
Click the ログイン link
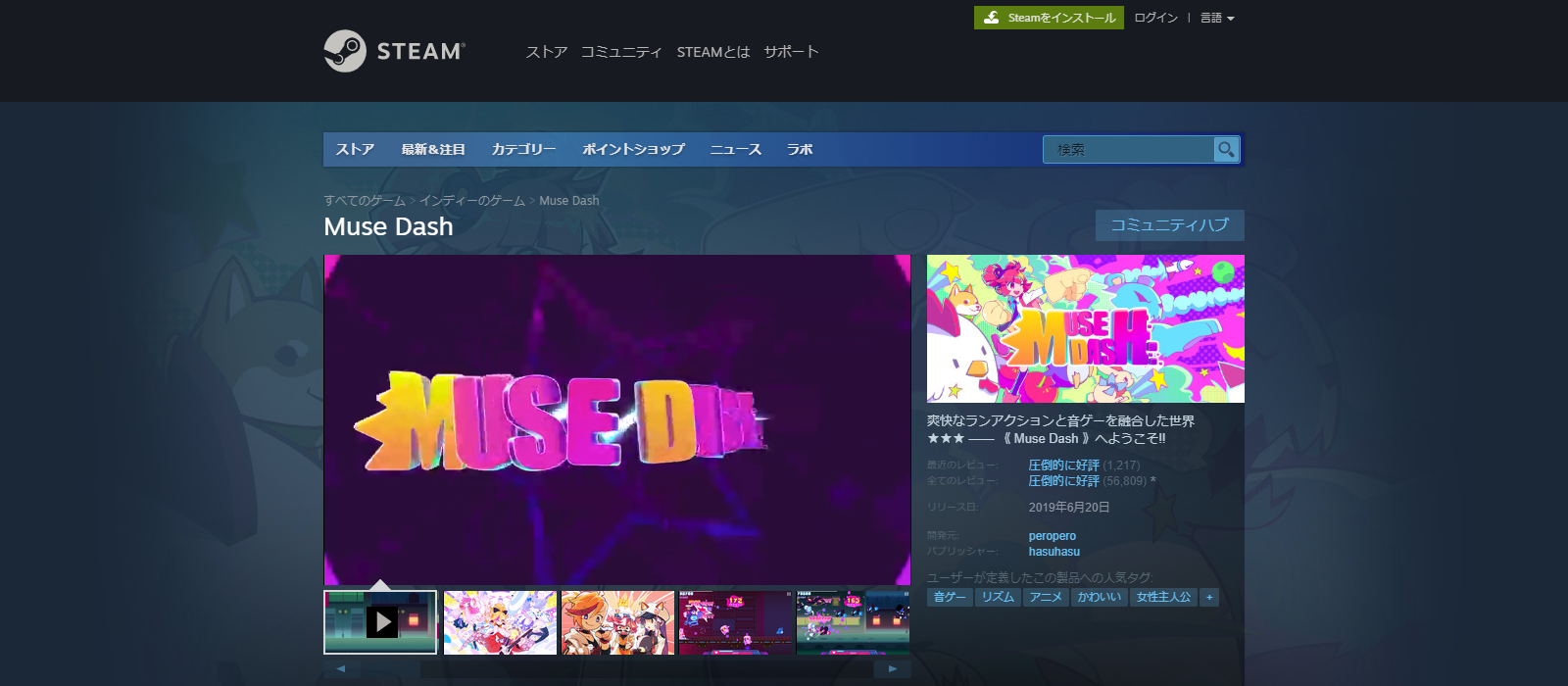1155,18
